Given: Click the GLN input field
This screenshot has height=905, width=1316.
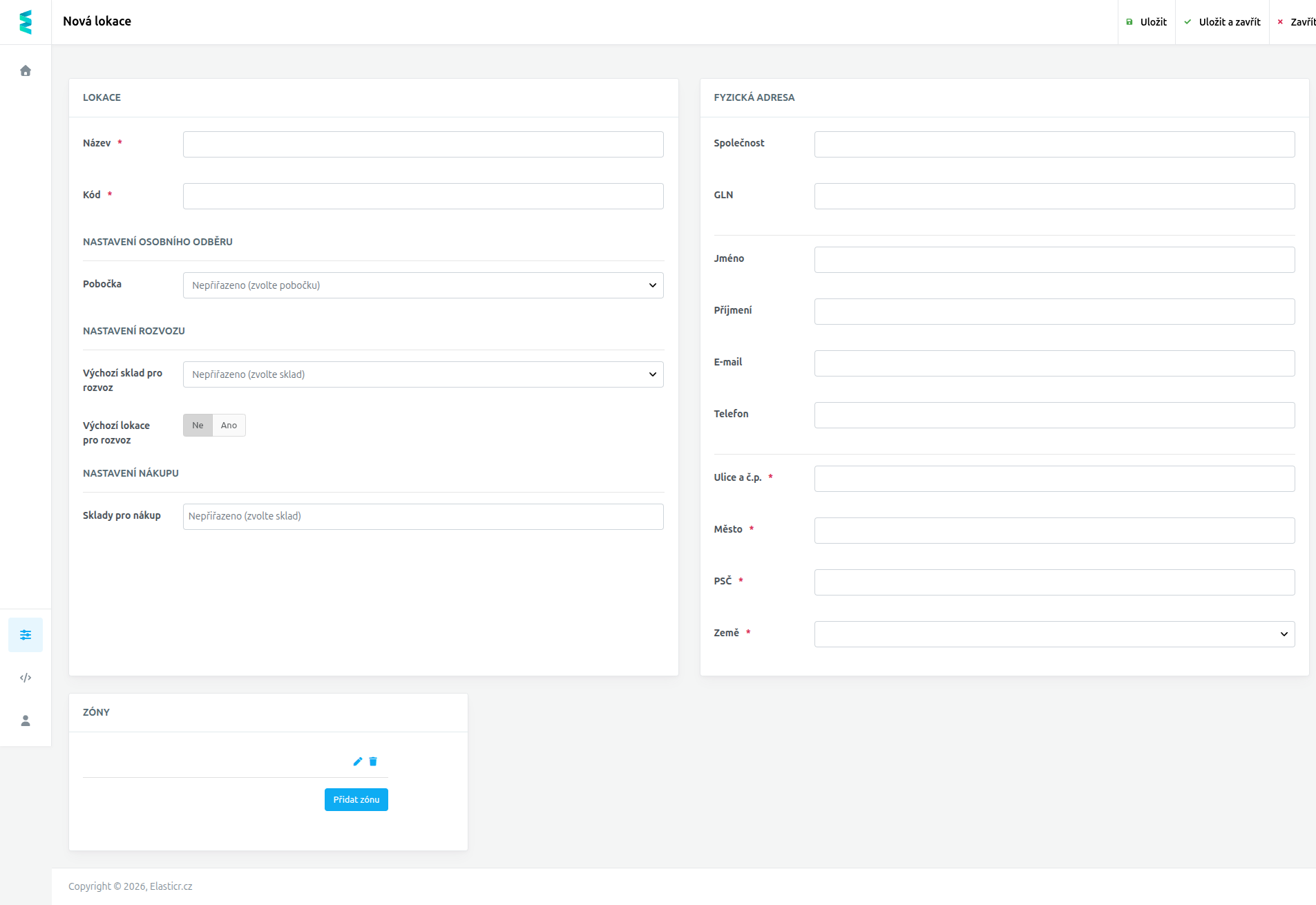Looking at the screenshot, I should pos(1054,196).
